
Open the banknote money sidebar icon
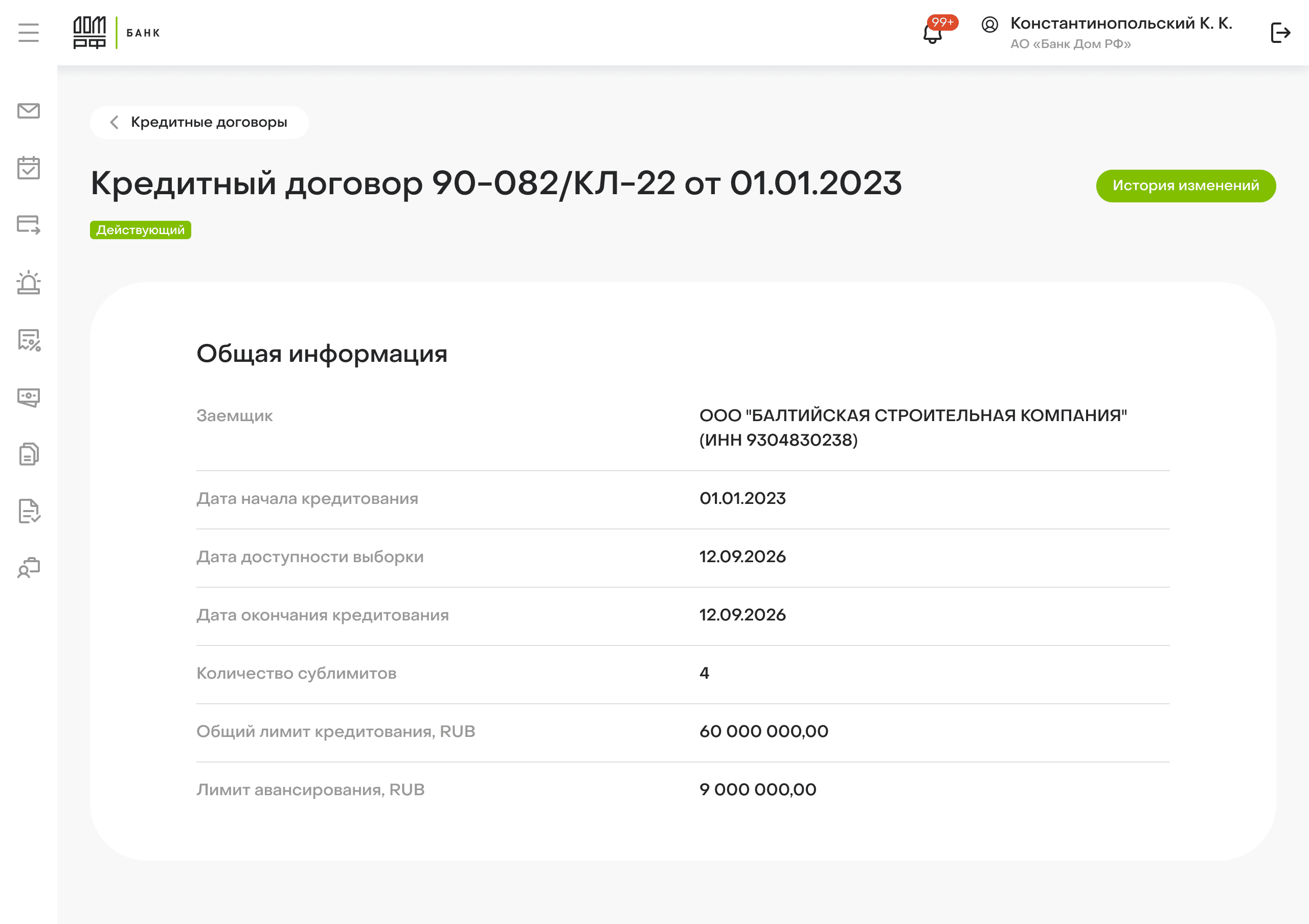tap(29, 397)
